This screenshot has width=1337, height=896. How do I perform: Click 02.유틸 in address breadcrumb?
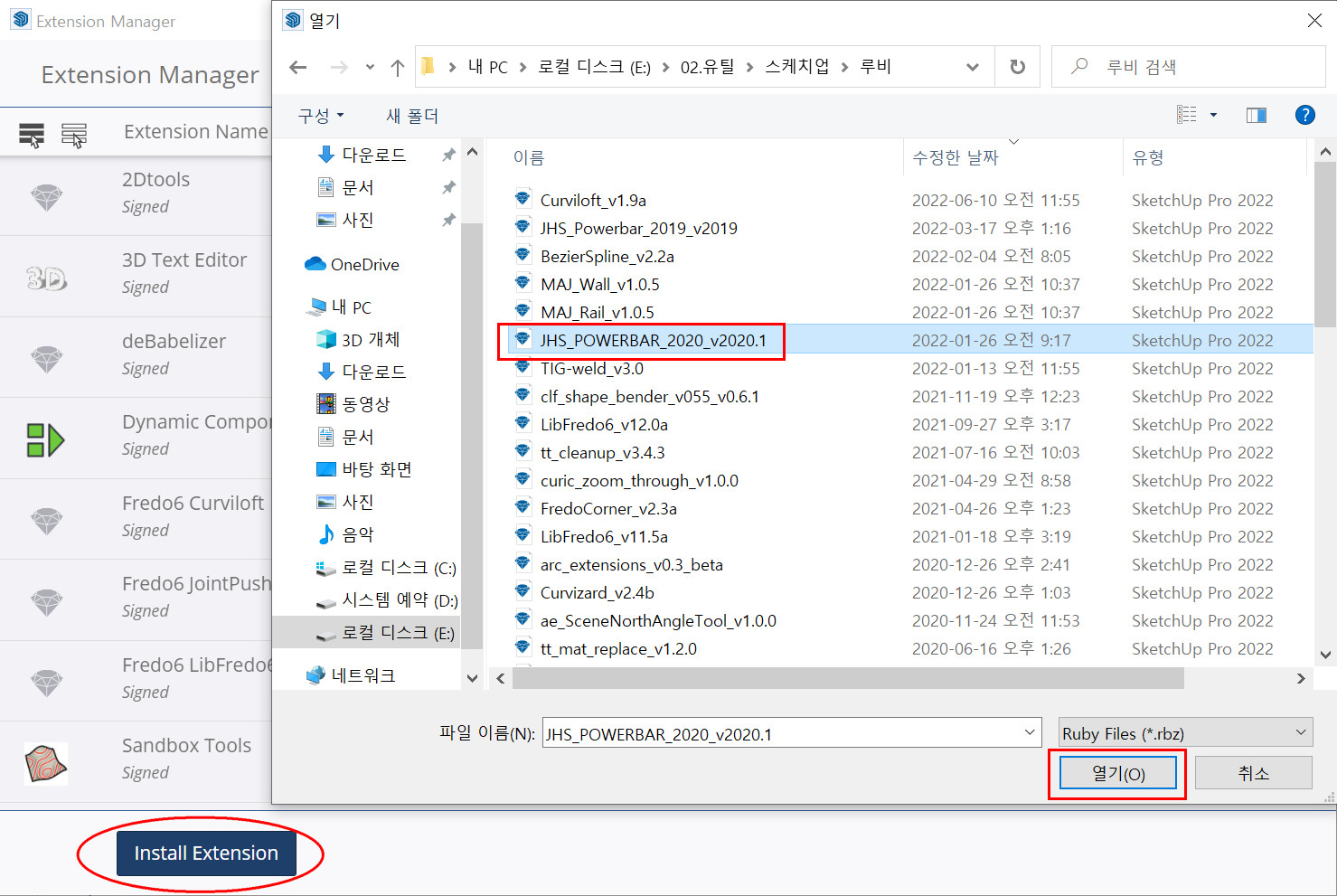[707, 67]
